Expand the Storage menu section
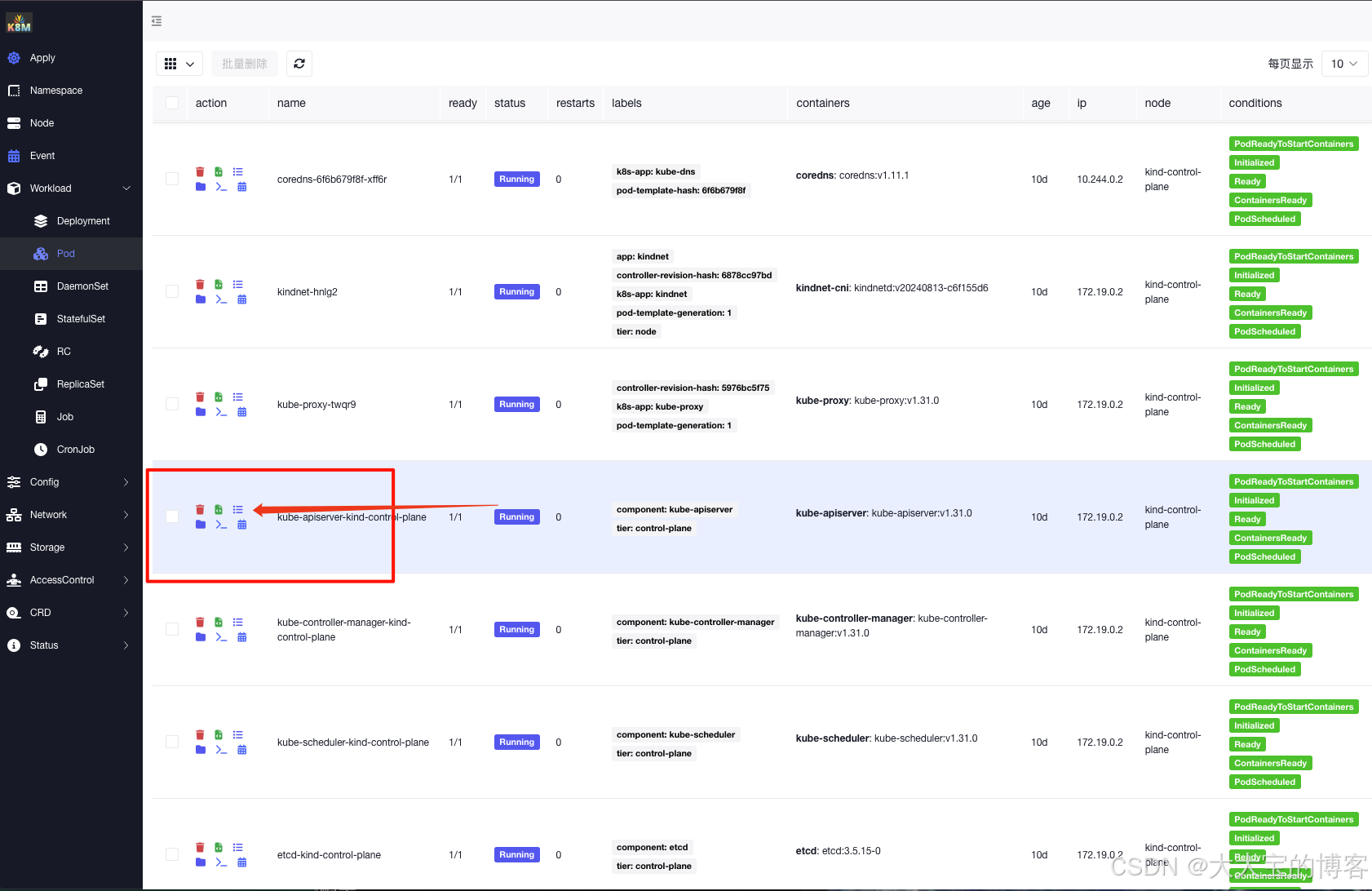 (x=71, y=547)
